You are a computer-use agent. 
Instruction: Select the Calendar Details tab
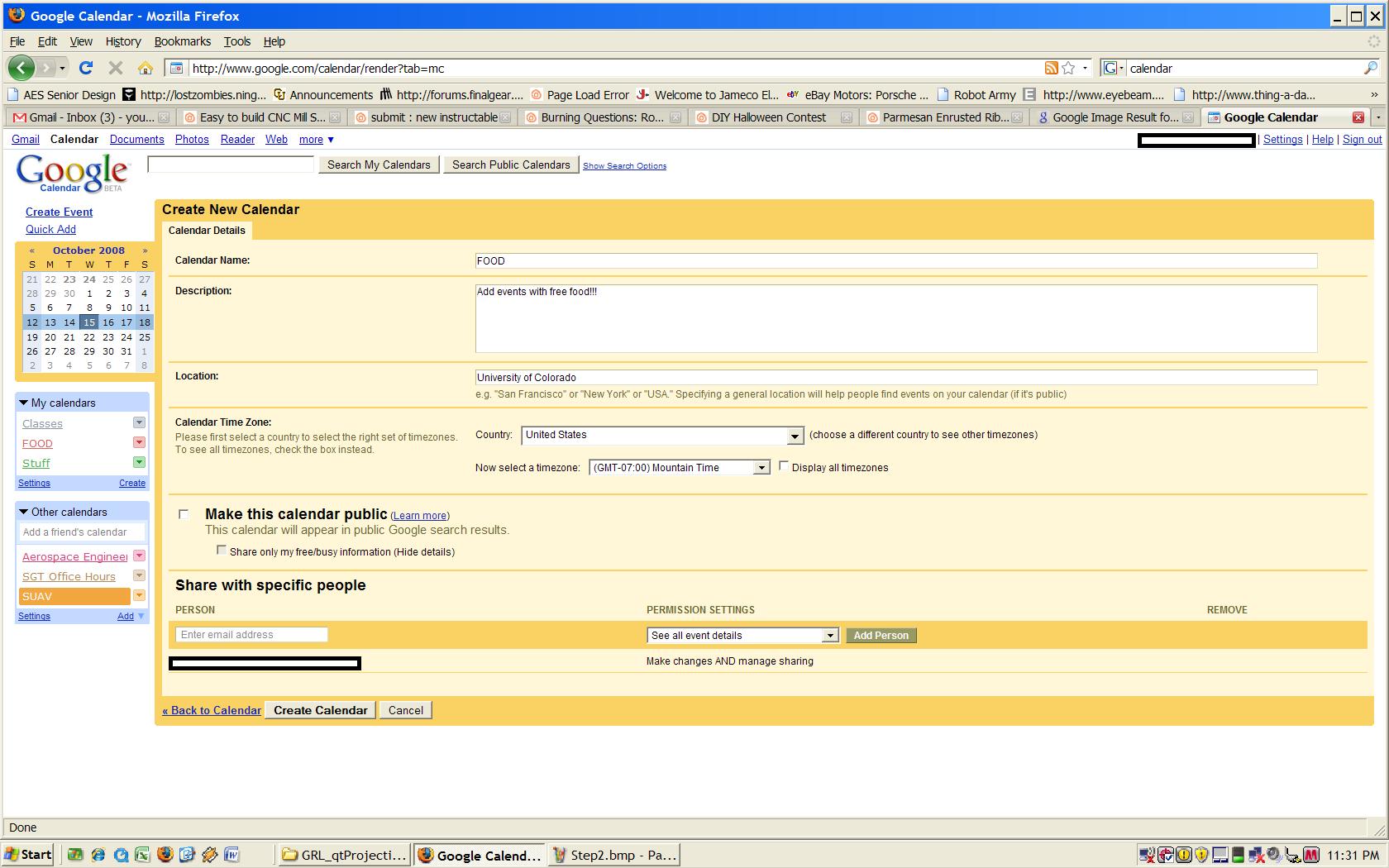tap(207, 231)
